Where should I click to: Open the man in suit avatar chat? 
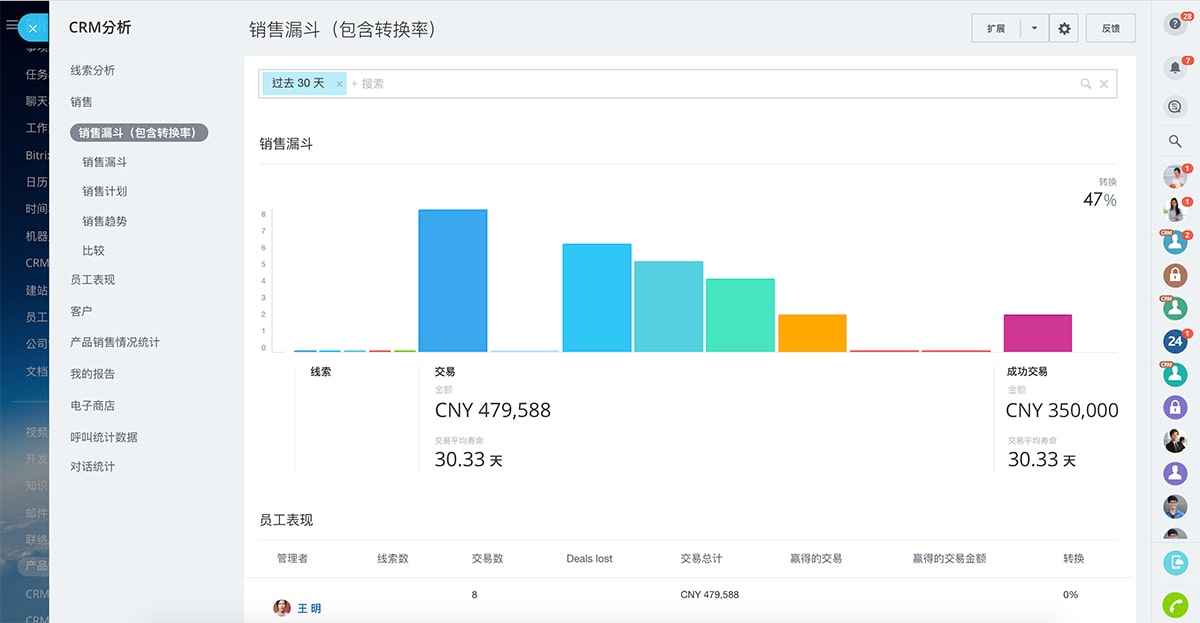(1175, 440)
